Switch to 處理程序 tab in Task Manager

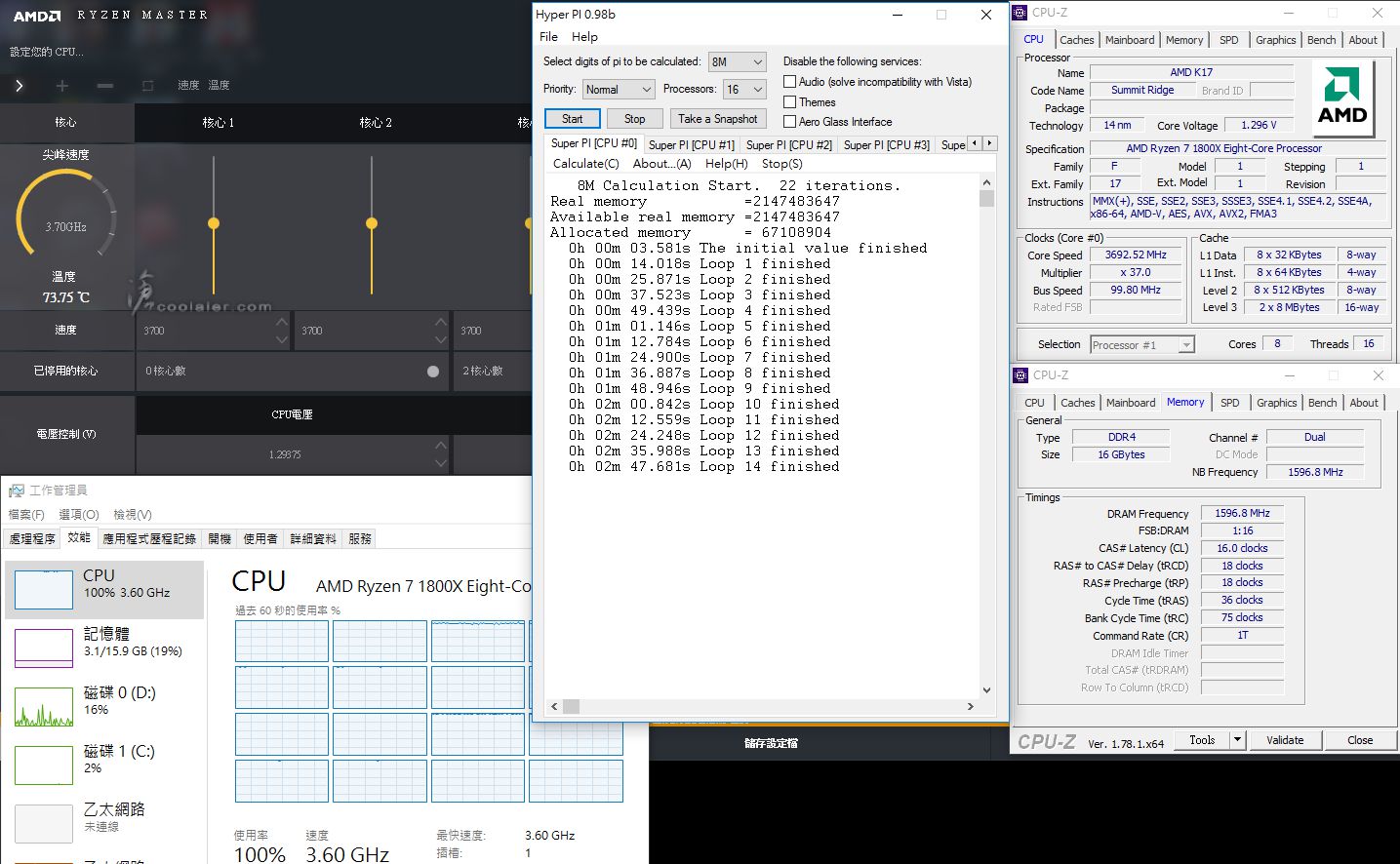[x=32, y=538]
